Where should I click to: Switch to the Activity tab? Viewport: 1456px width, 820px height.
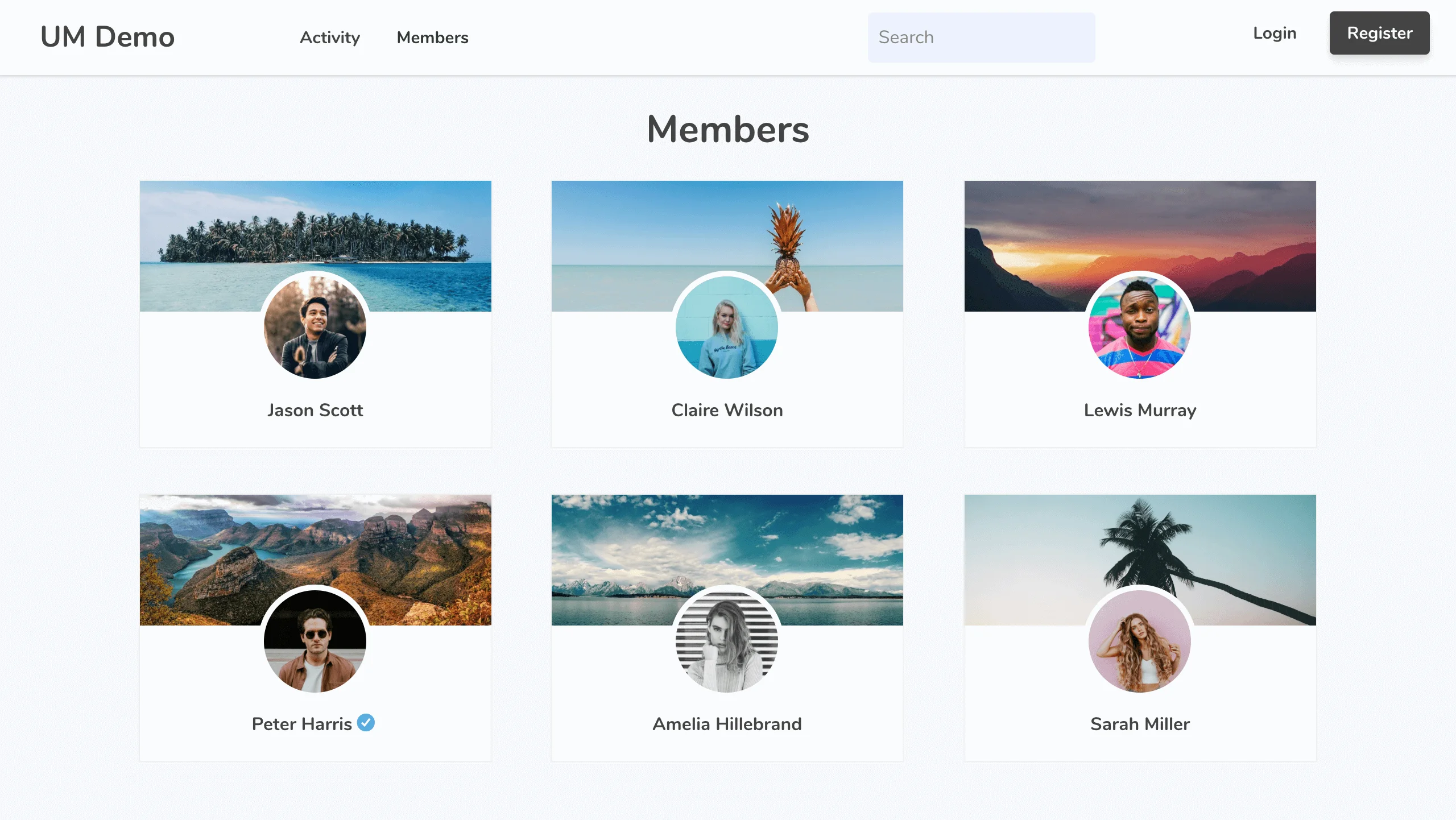329,38
